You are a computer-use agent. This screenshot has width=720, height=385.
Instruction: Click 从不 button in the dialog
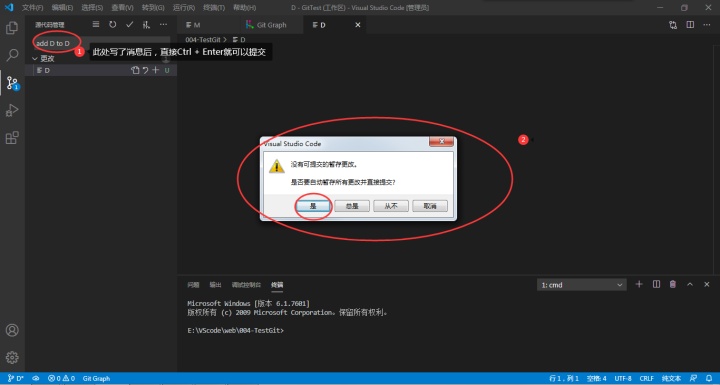pyautogui.click(x=391, y=206)
